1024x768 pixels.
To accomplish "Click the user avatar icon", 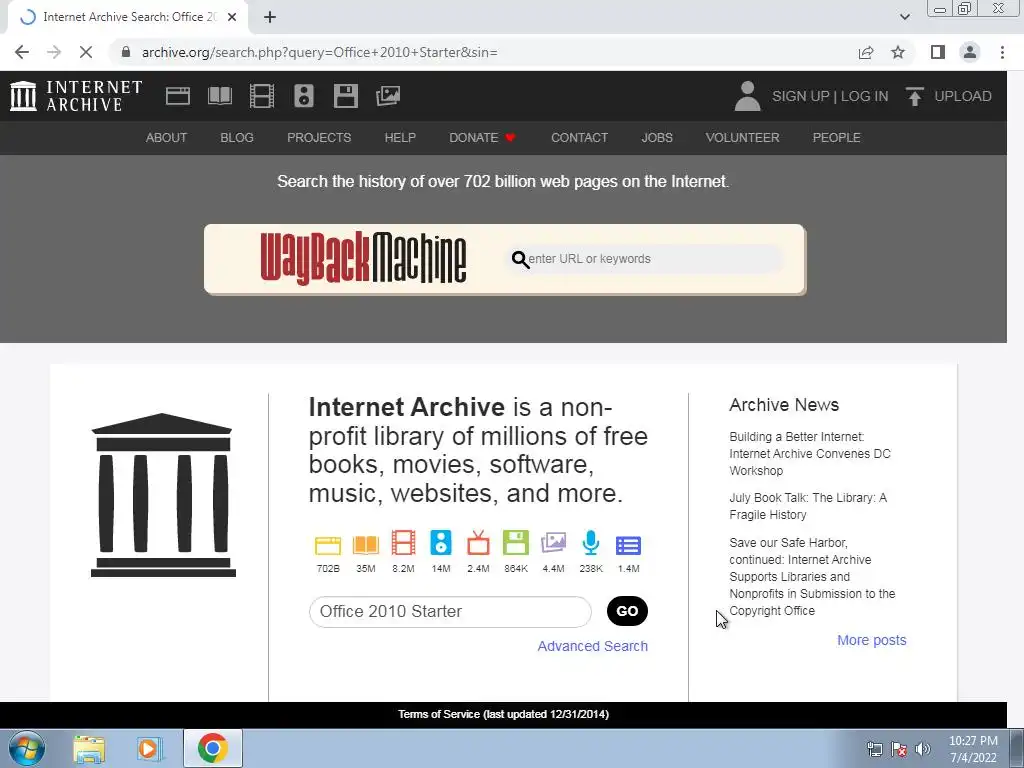I will (747, 96).
